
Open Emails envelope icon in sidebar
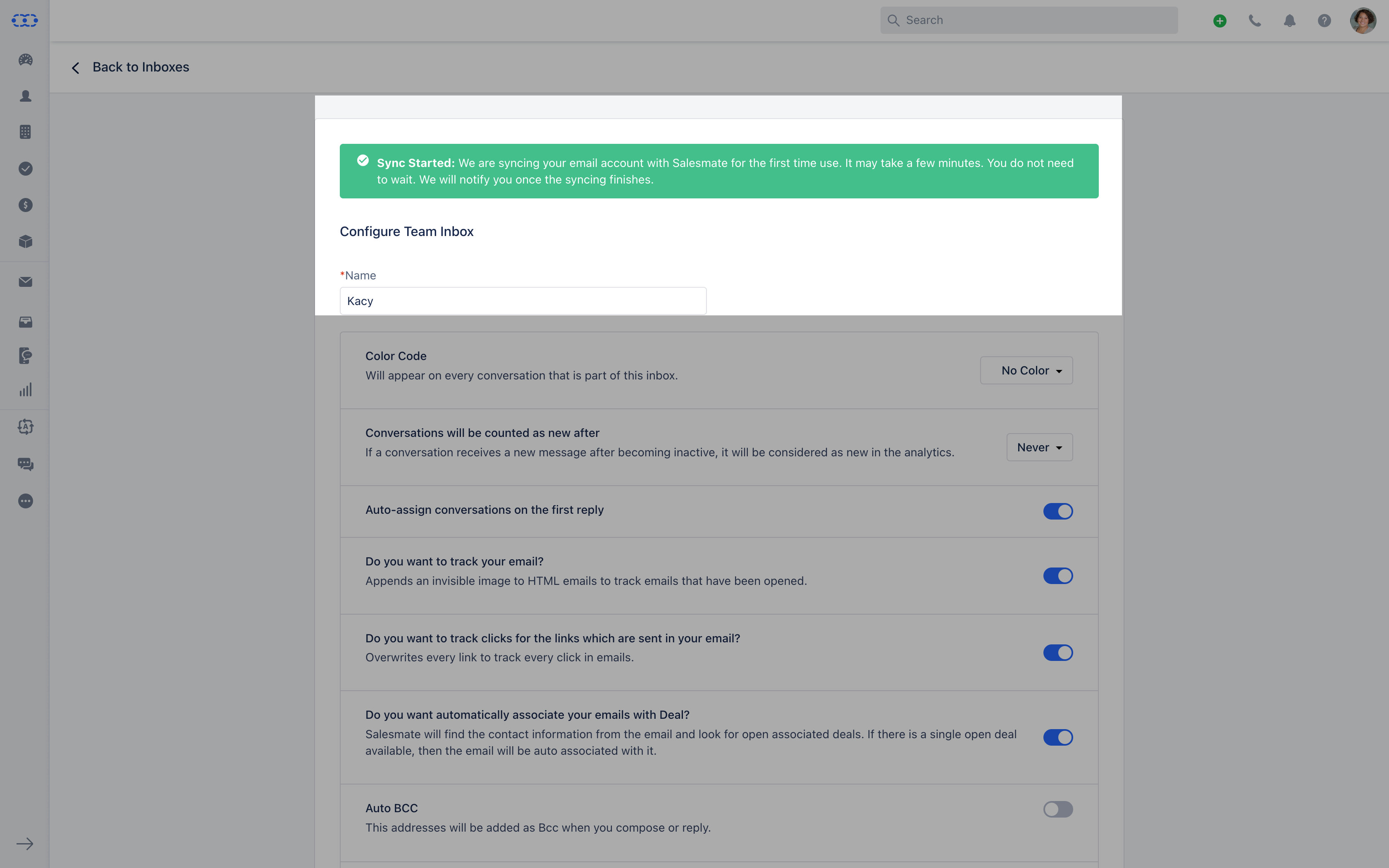tap(25, 282)
